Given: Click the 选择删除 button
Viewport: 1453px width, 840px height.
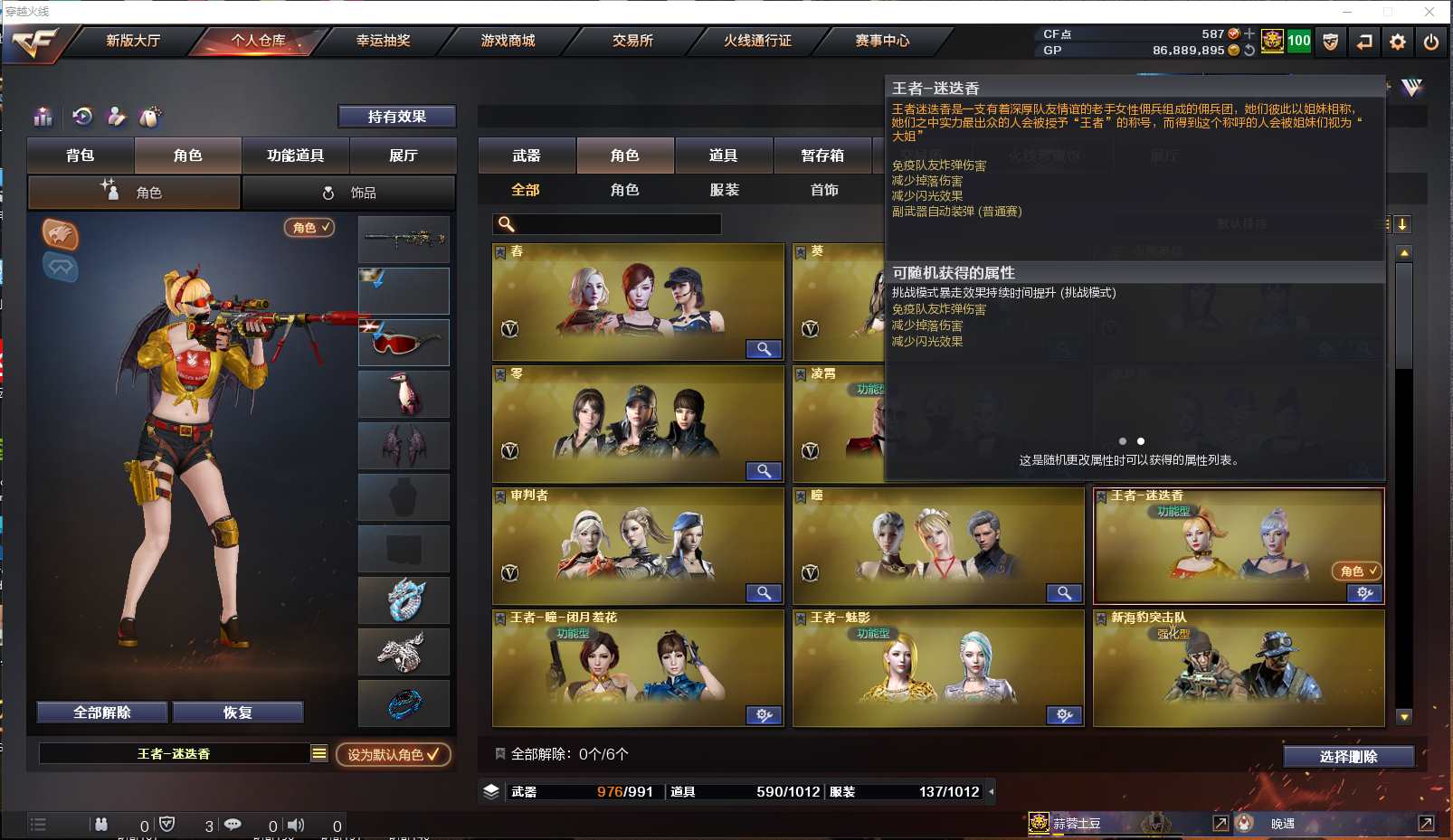Looking at the screenshot, I should (x=1348, y=757).
